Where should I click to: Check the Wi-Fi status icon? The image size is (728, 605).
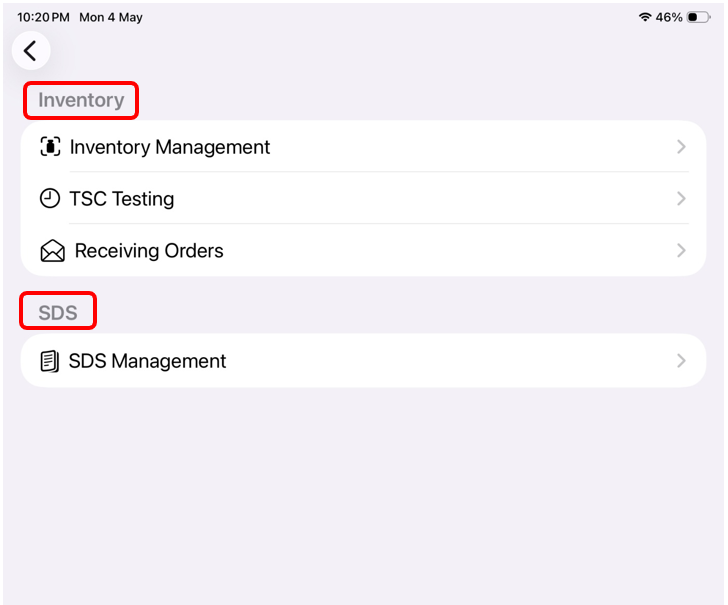(644, 17)
